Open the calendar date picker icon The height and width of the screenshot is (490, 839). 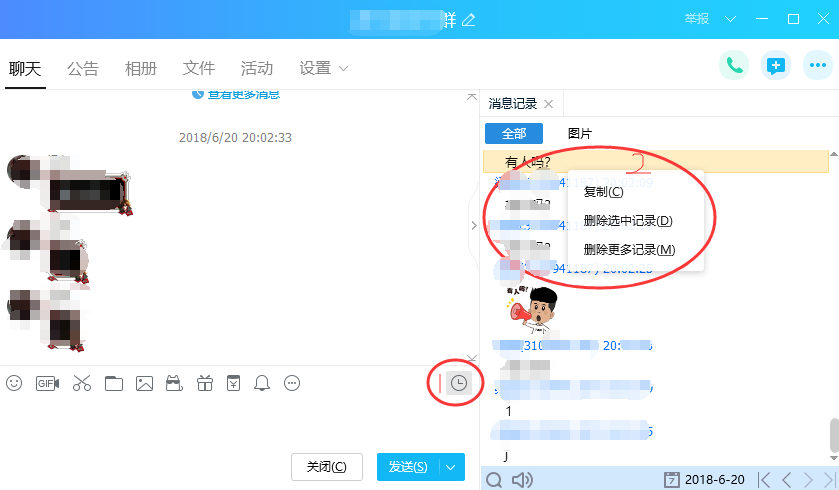(671, 480)
